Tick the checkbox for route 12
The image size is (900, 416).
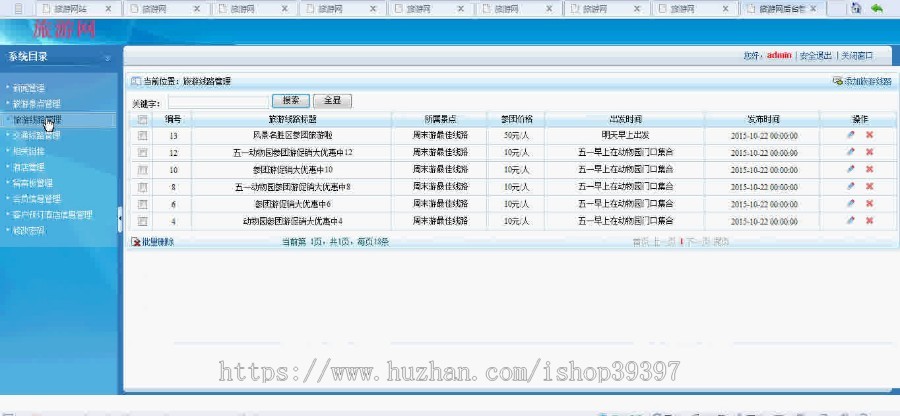tap(143, 153)
